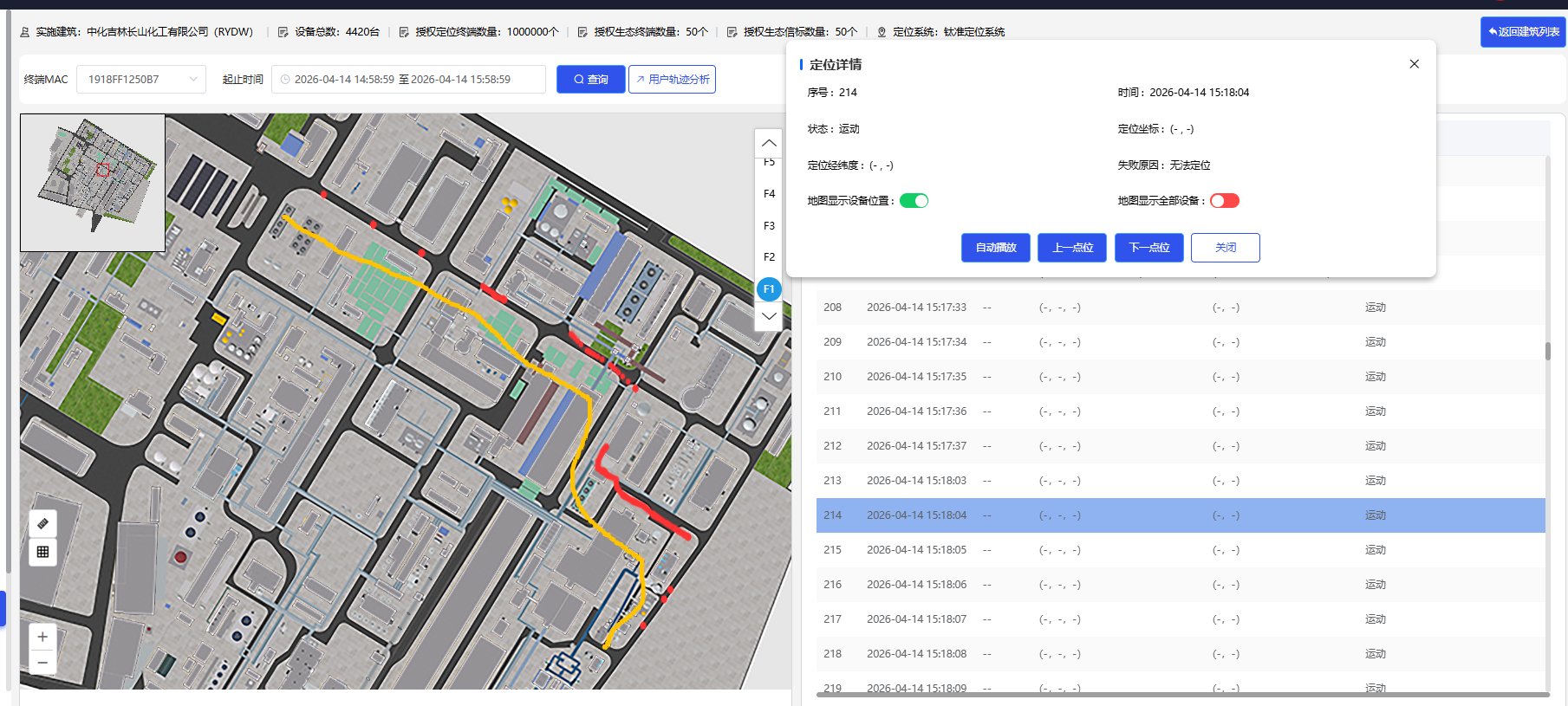Select table row with sequence 208
1568x706 pixels.
[1181, 308]
